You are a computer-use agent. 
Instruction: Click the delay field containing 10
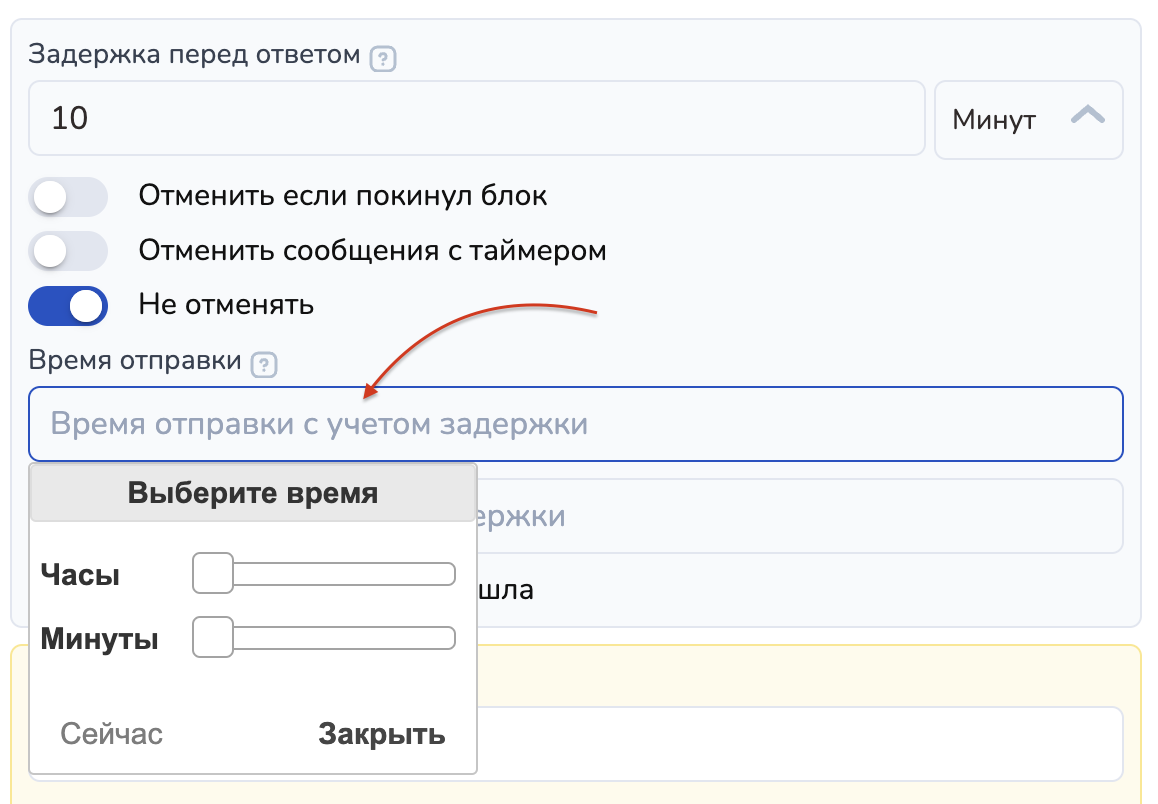click(475, 119)
